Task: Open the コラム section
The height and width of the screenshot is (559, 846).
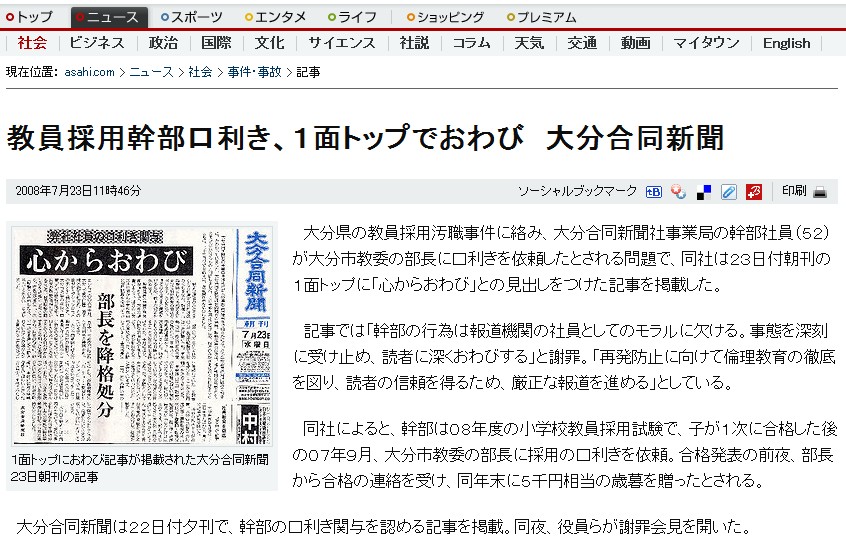Action: pos(472,43)
